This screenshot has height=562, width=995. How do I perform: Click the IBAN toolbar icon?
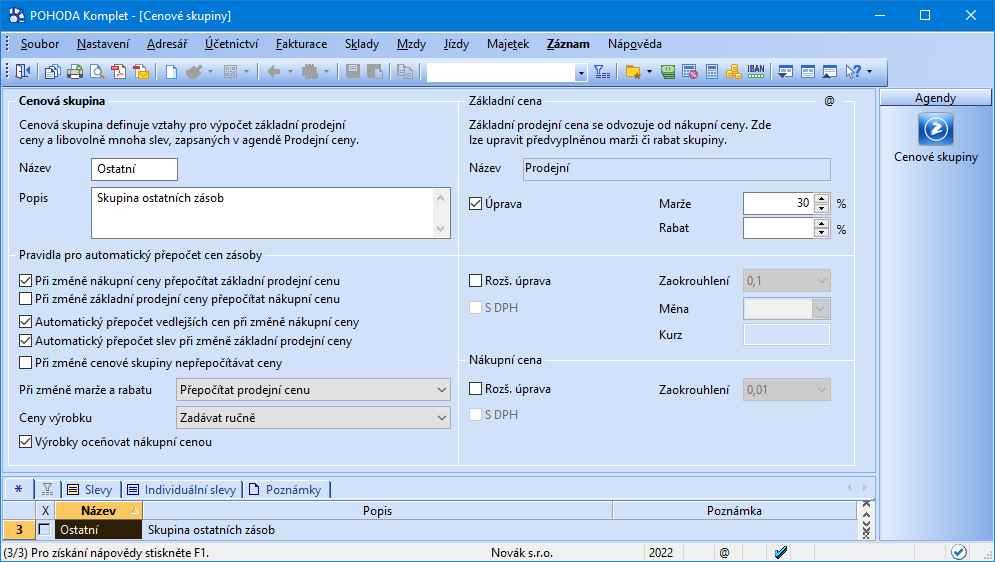pos(756,72)
